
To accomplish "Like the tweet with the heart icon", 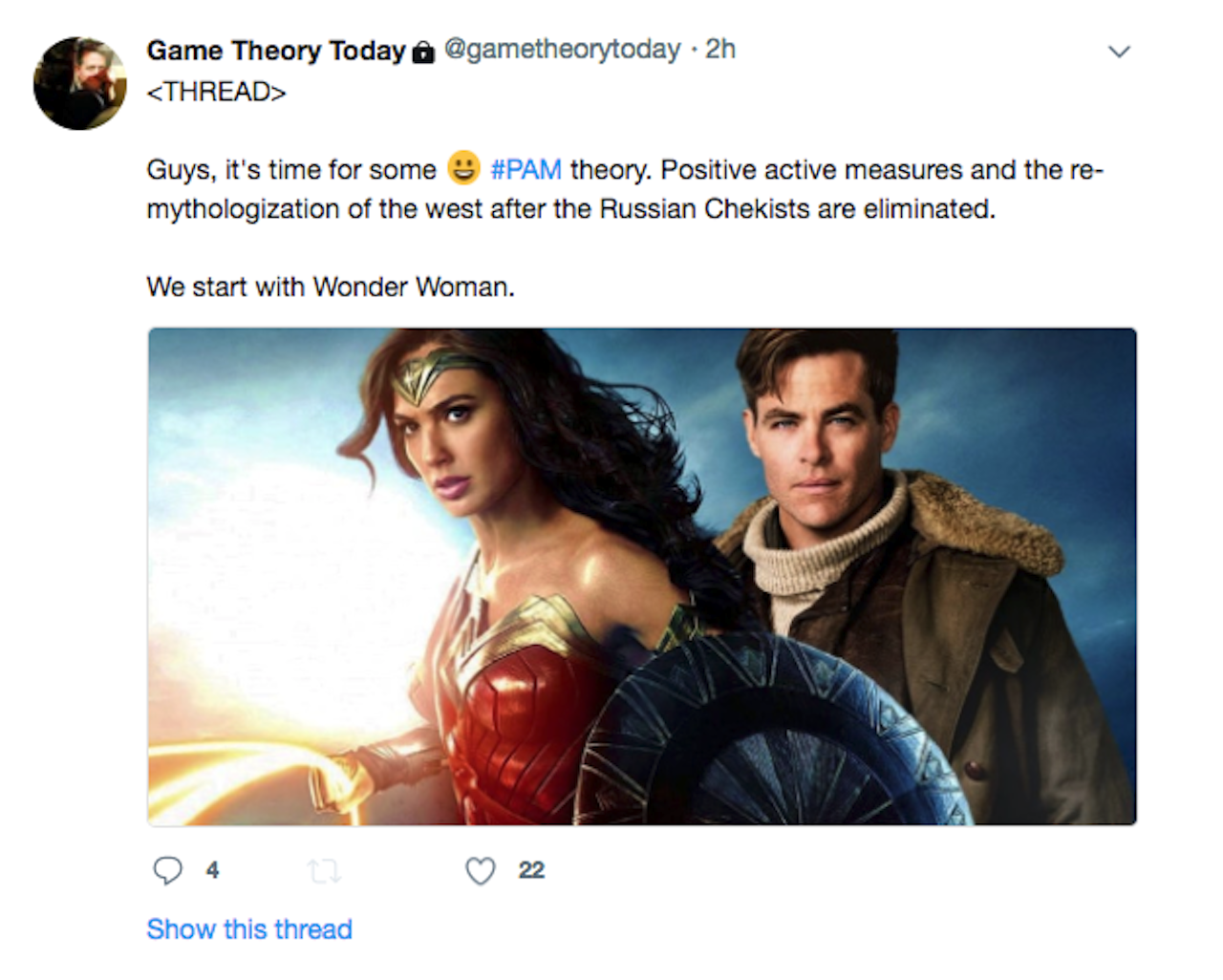I will tap(480, 870).
